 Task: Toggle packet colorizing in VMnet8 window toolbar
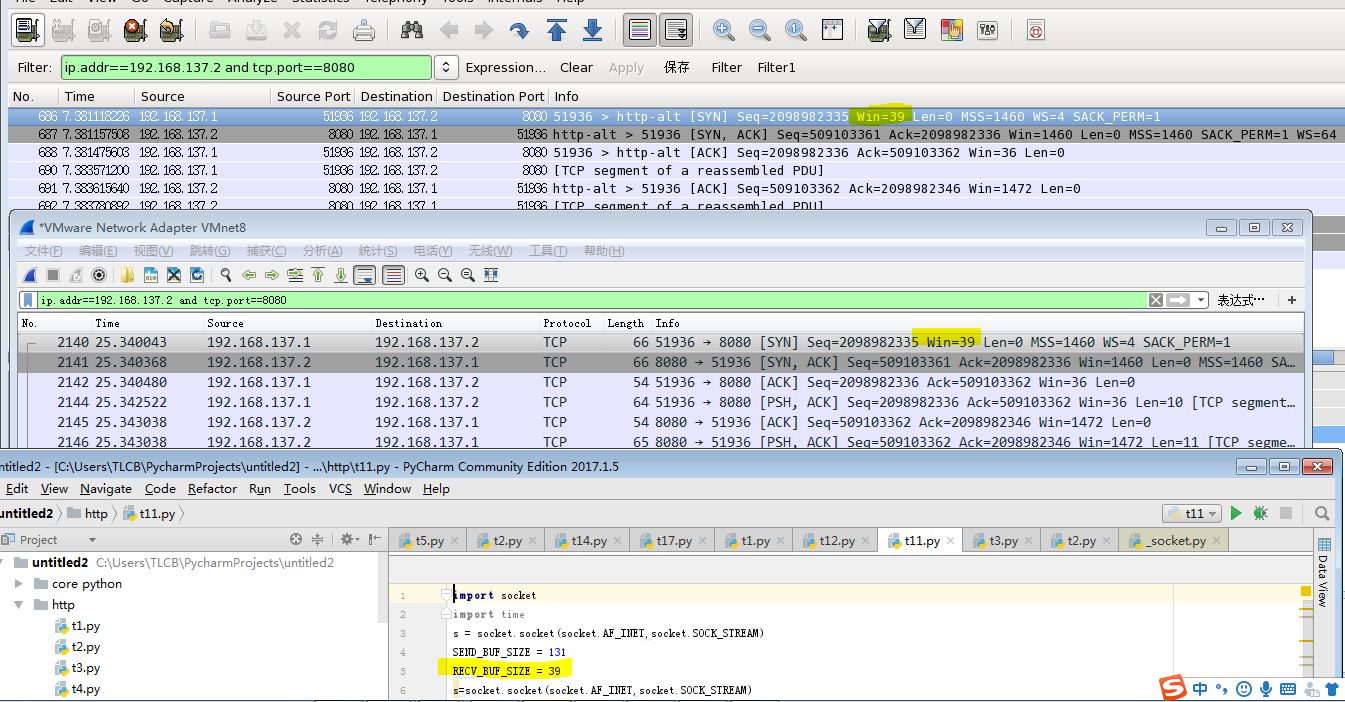pos(394,275)
